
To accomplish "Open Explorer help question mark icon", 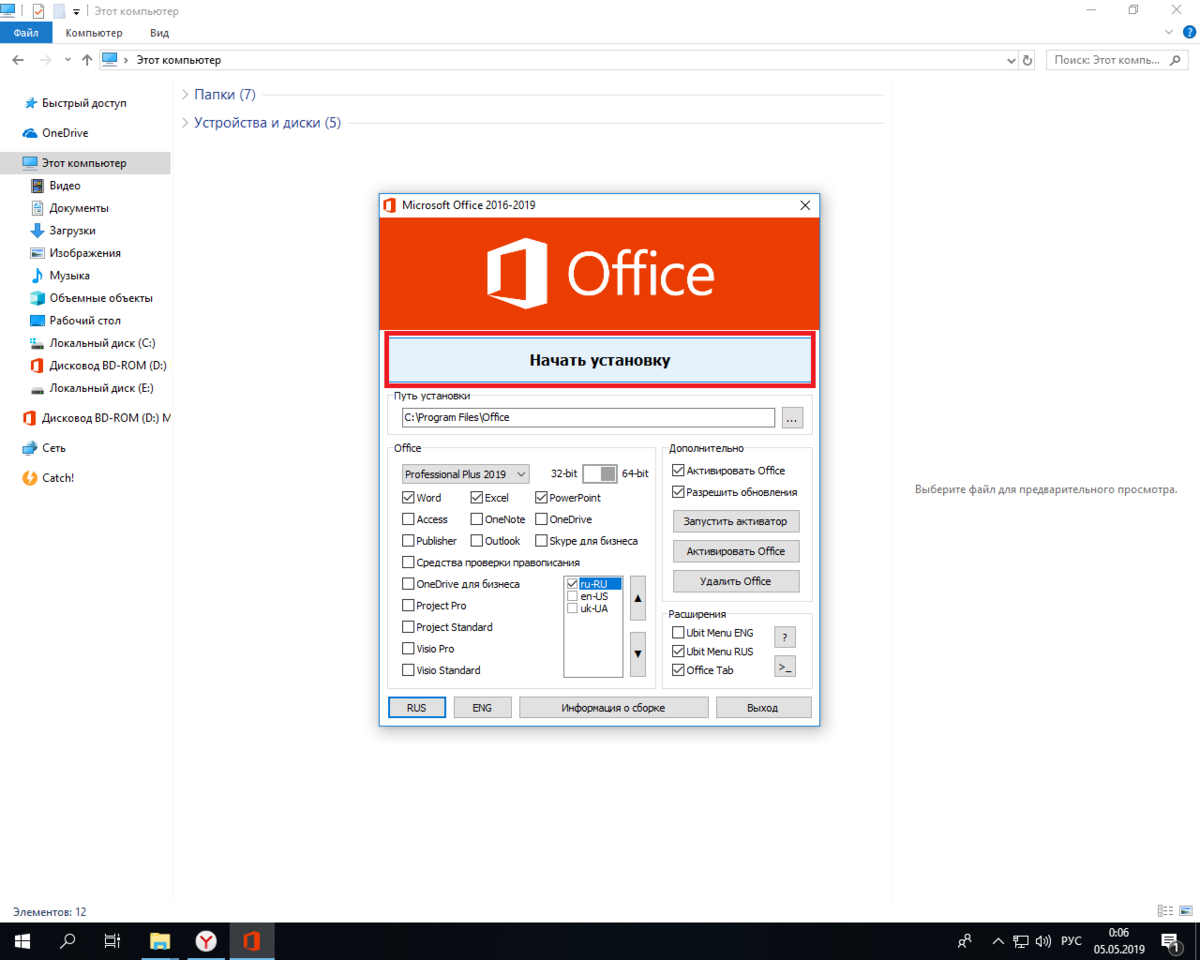I will pyautogui.click(x=1189, y=32).
